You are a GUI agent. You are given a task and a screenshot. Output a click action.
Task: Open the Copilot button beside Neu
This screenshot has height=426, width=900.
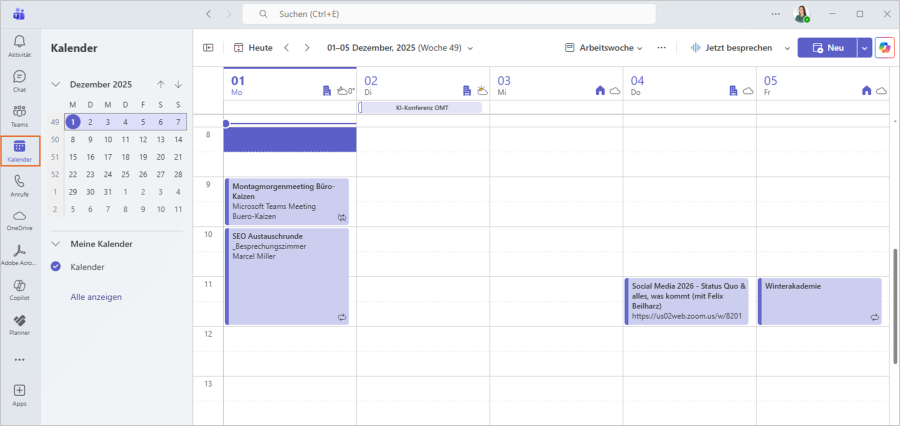tap(885, 48)
